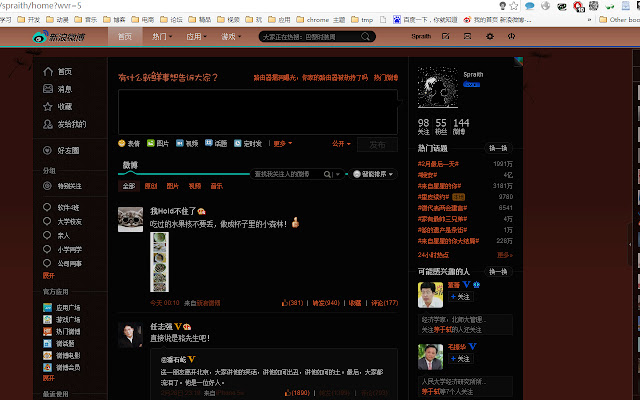The height and width of the screenshot is (400, 640).
Task: Expand 应用 dropdown in top nav
Action: pos(196,37)
